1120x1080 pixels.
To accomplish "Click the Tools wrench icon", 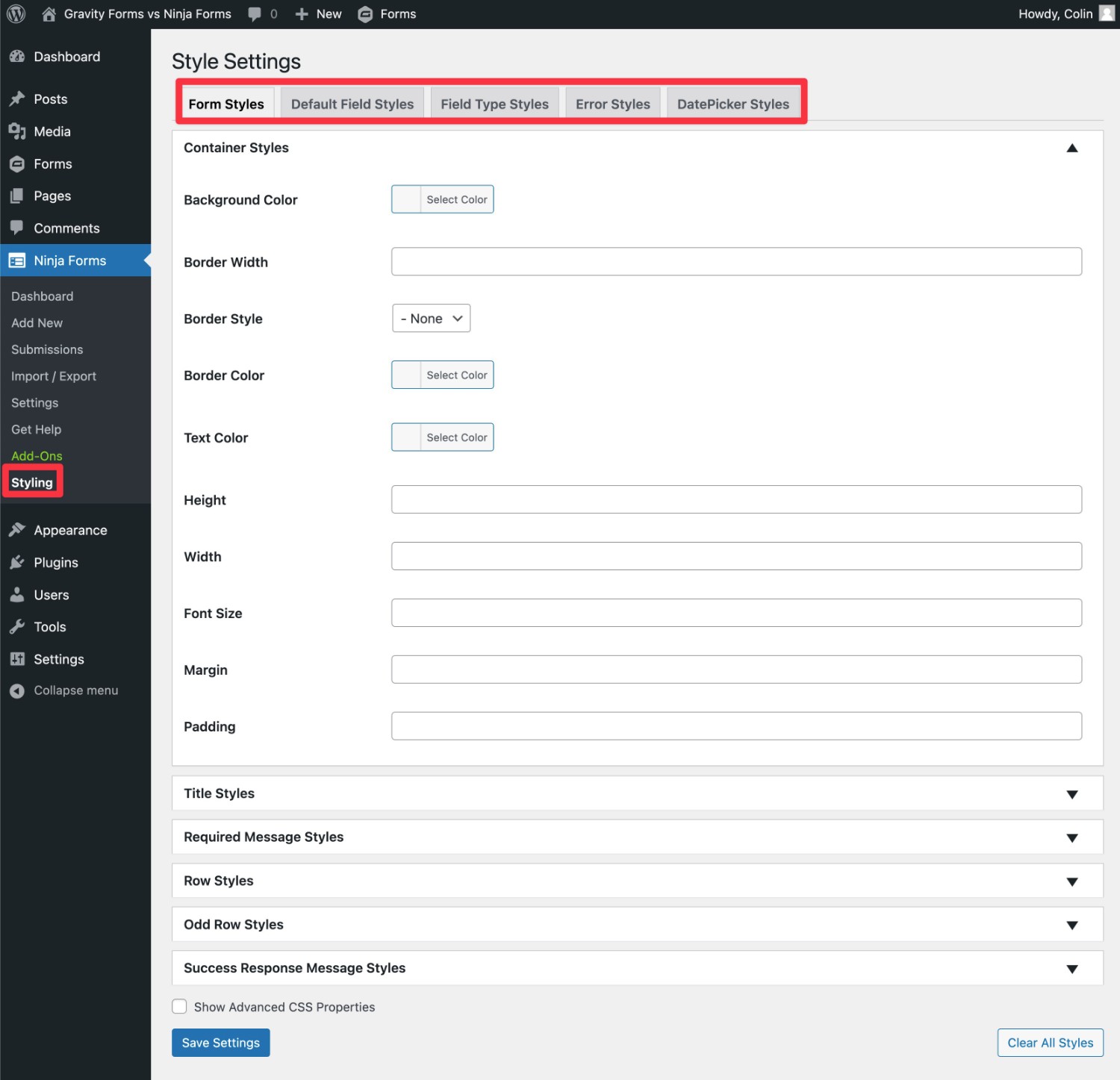I will (17, 626).
